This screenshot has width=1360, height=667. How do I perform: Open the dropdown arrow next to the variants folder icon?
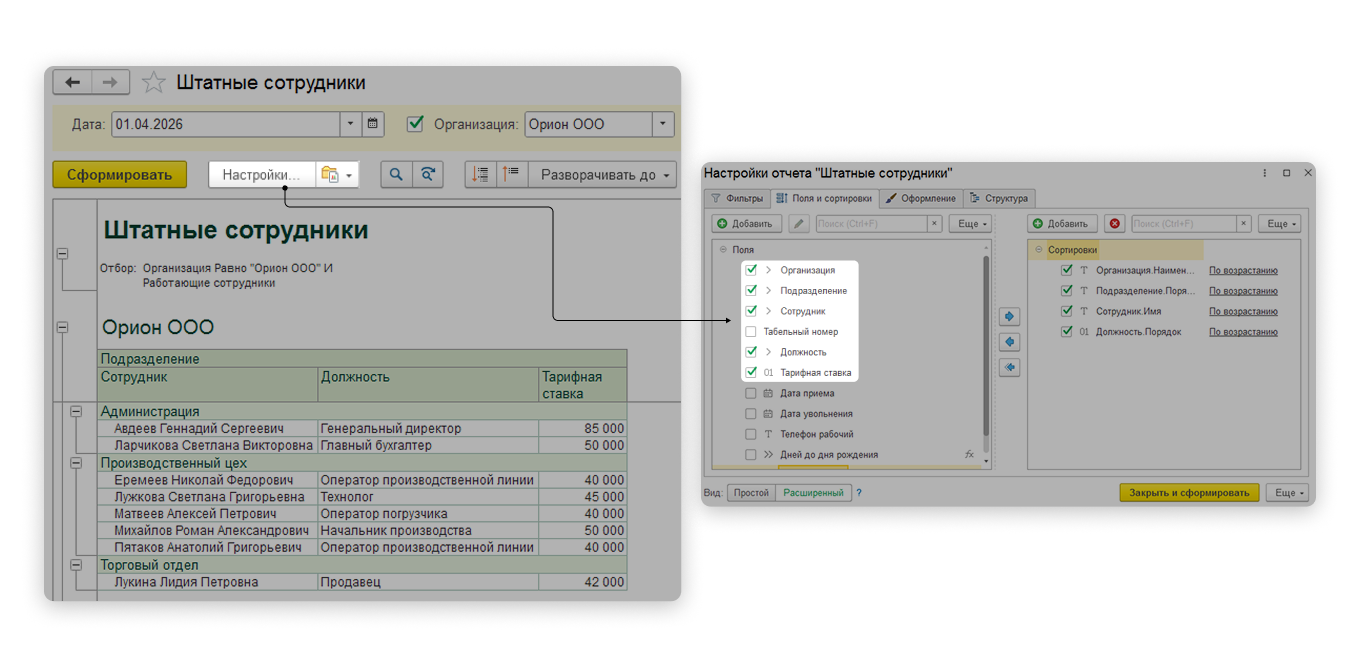349,175
